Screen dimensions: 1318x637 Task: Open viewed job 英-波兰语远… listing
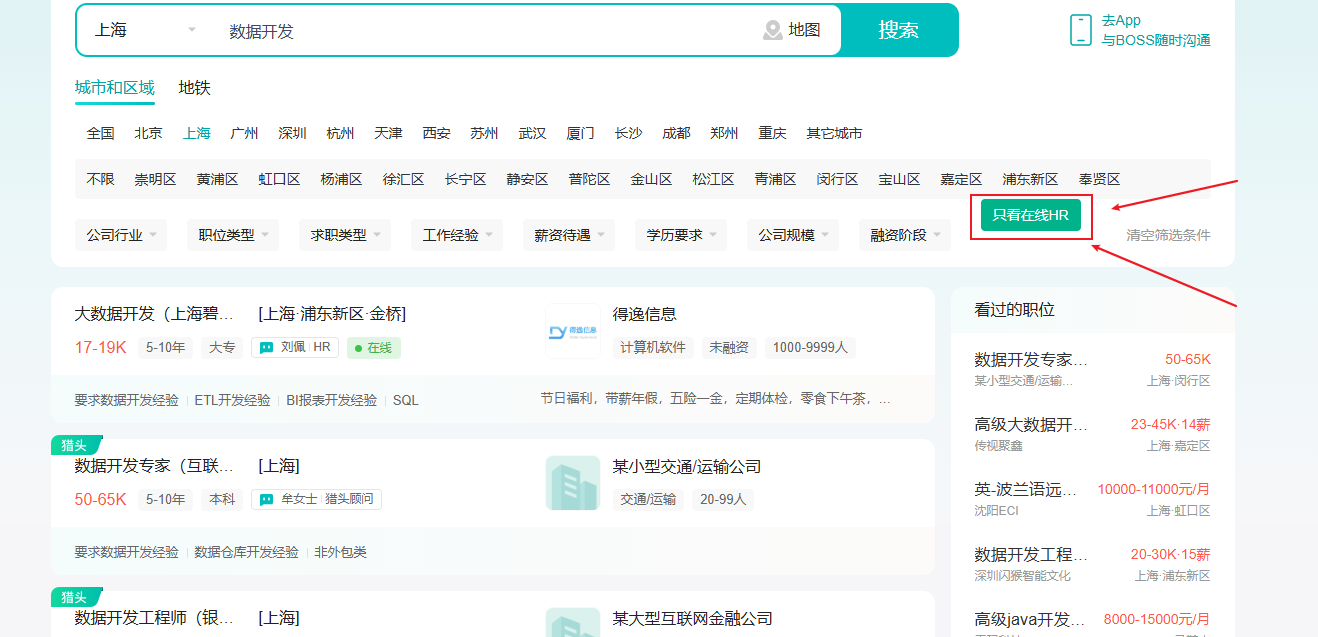[x=1093, y=498]
